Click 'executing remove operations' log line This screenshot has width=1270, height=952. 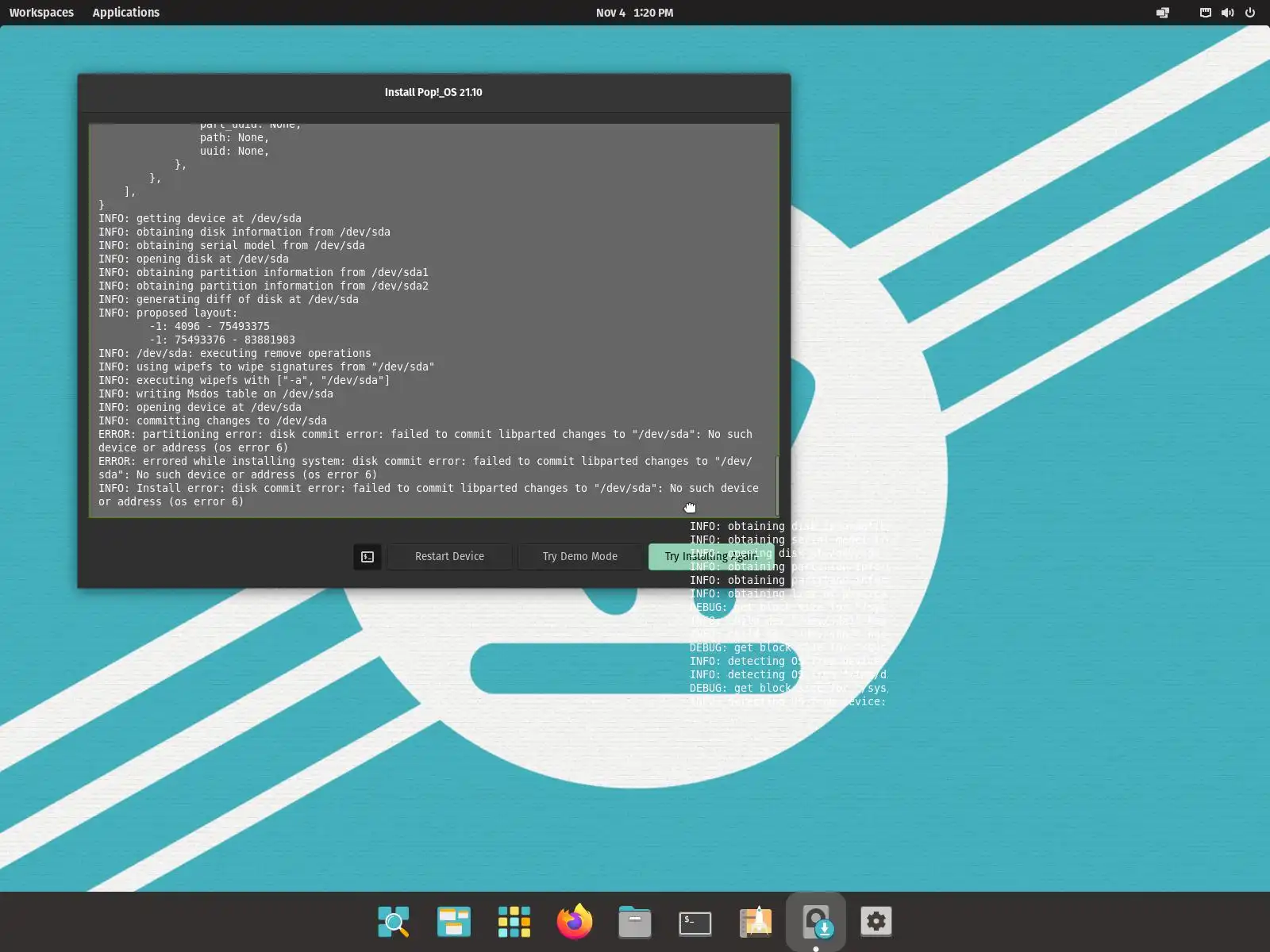pyautogui.click(x=235, y=353)
